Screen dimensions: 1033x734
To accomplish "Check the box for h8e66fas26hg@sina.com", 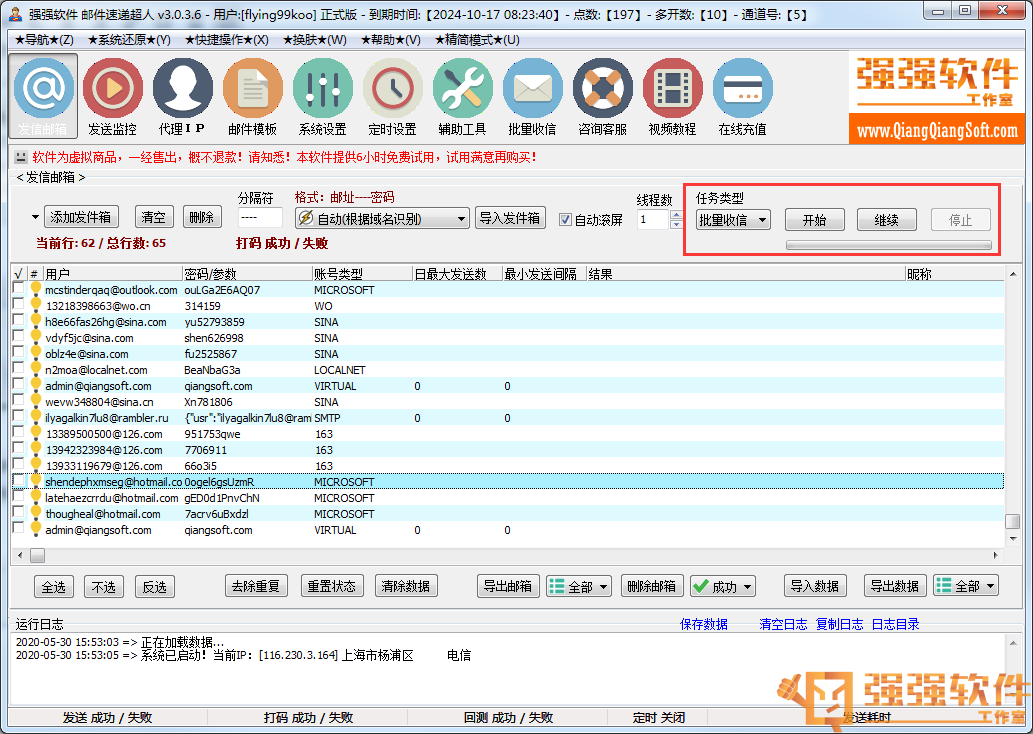I will point(18,321).
